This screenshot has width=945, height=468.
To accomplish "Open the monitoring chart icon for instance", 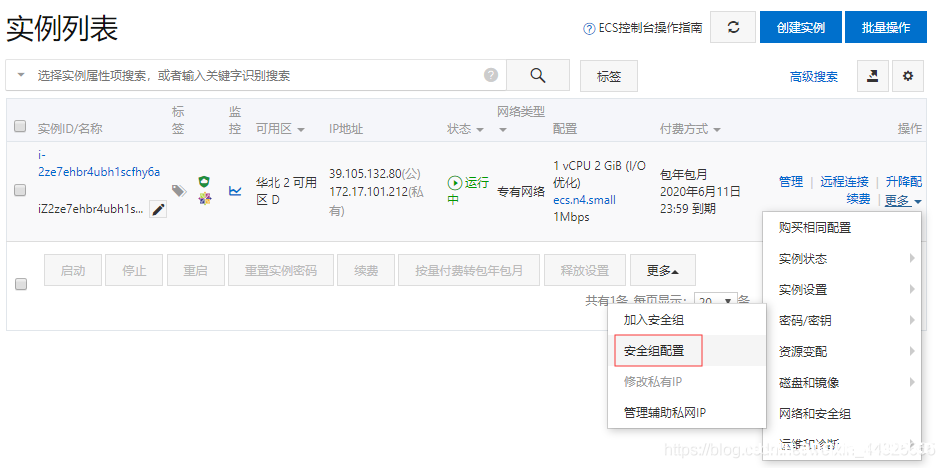I will (235, 190).
